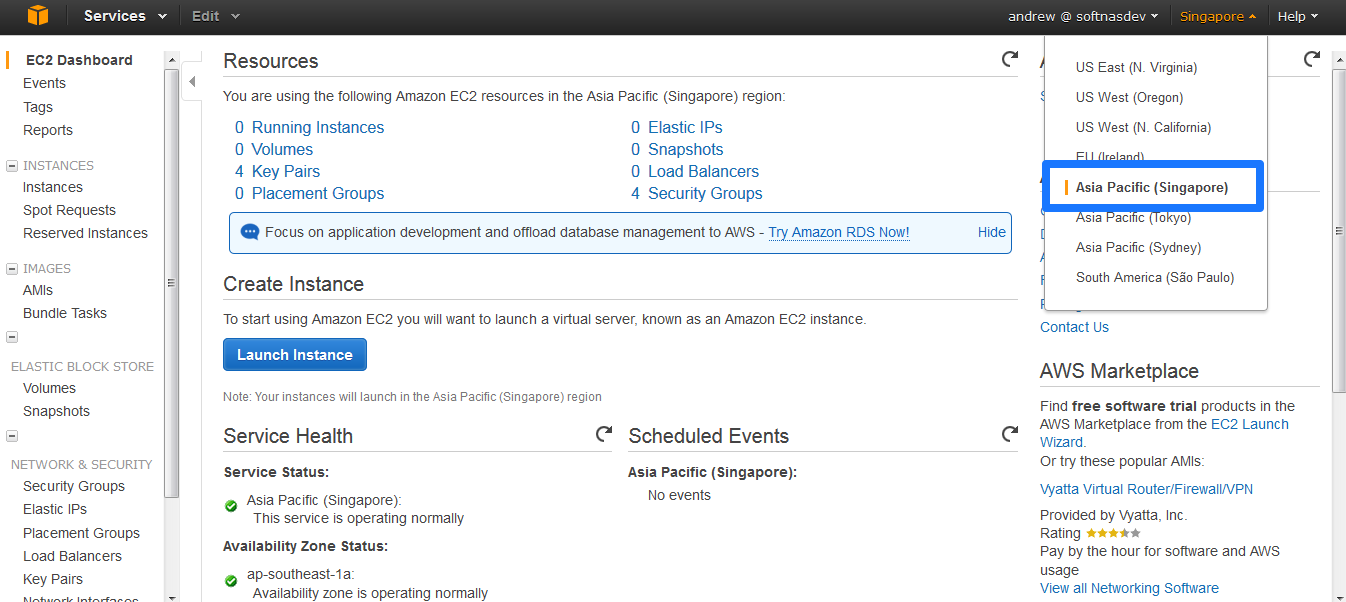Click the Launch Instance button

pos(295,355)
